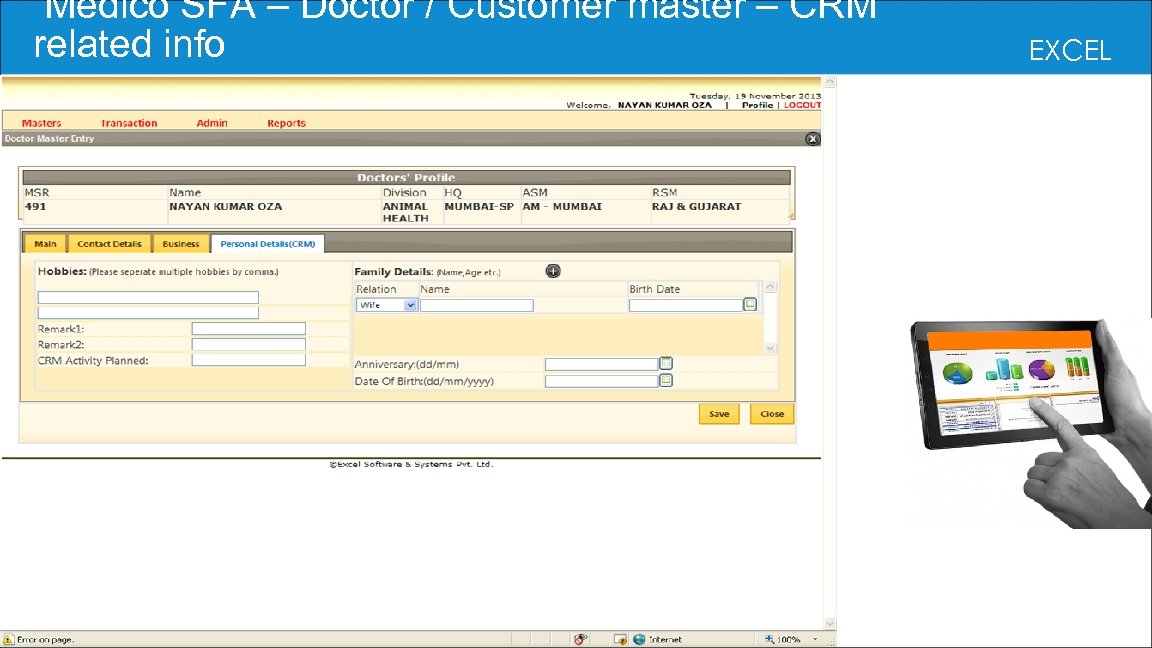Click the Profile link
Viewport: 1152px width, 648px height.
759,103
